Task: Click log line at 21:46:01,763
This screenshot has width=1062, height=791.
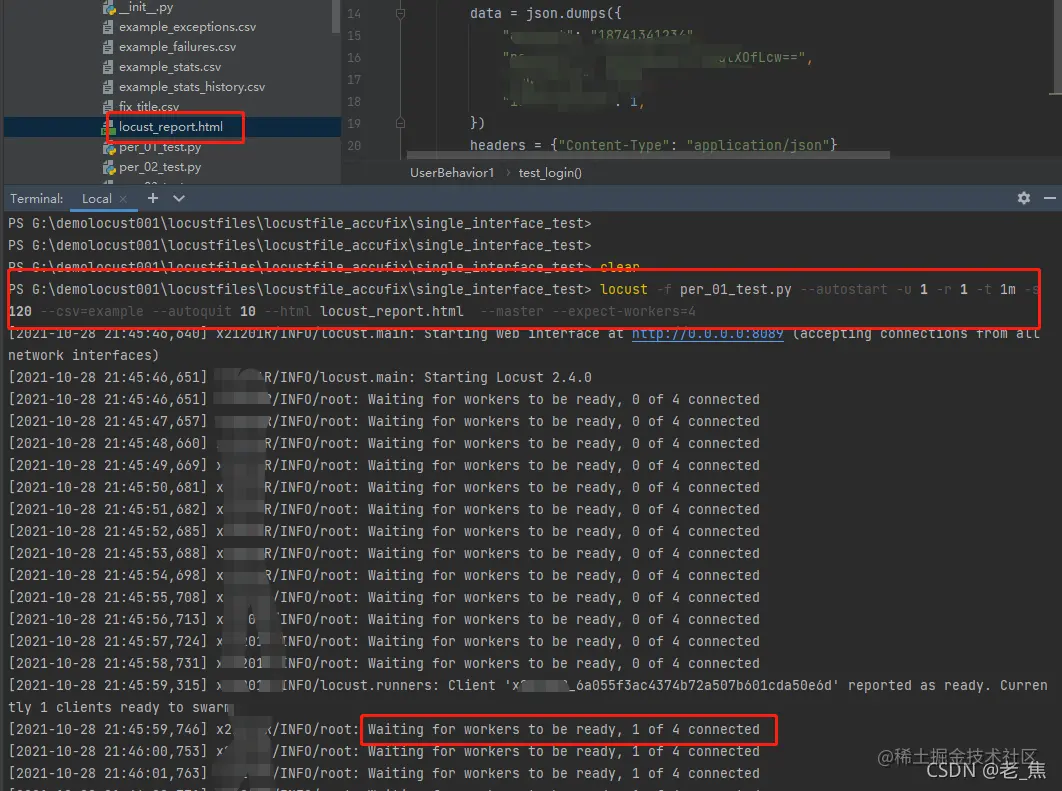Action: [x=383, y=773]
